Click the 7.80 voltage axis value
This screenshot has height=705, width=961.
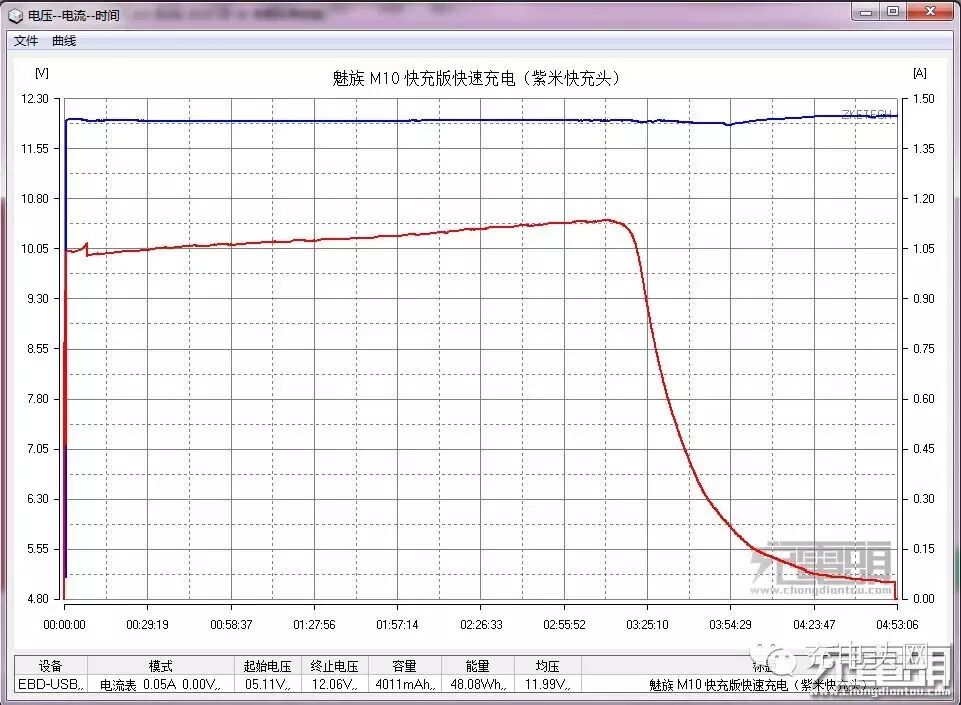[x=37, y=398]
